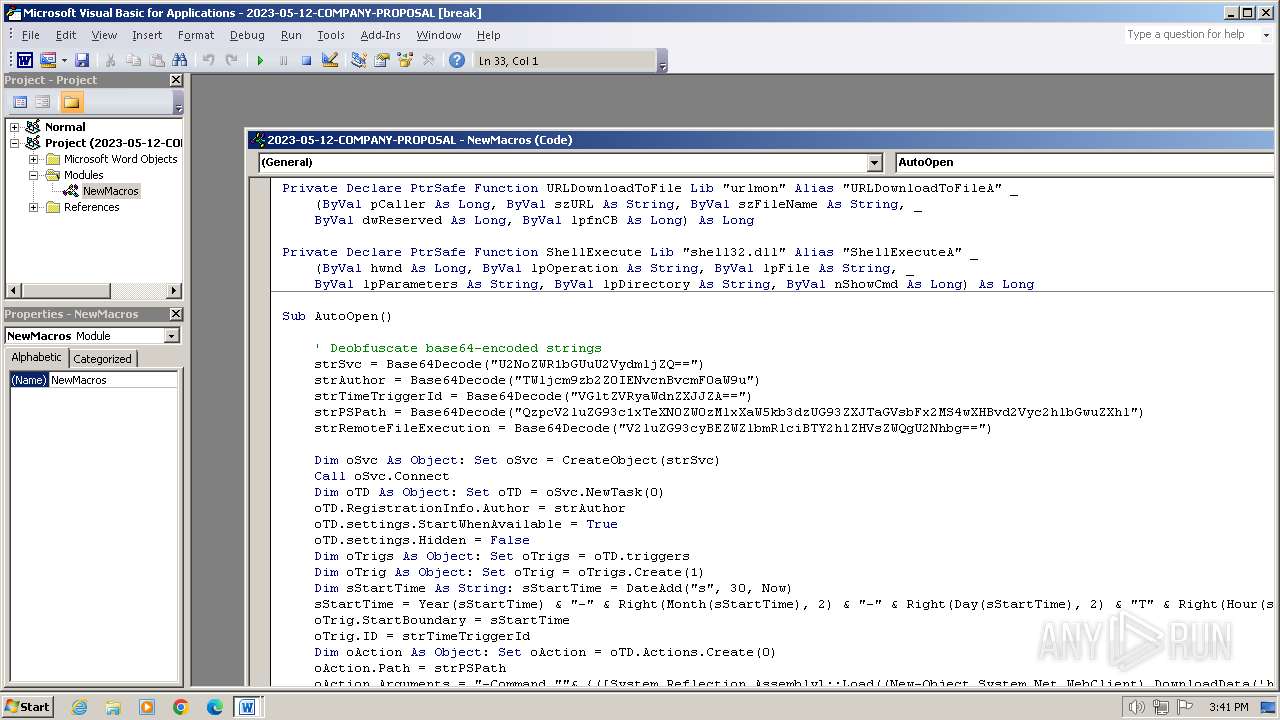Open the Edit menu

[66, 35]
